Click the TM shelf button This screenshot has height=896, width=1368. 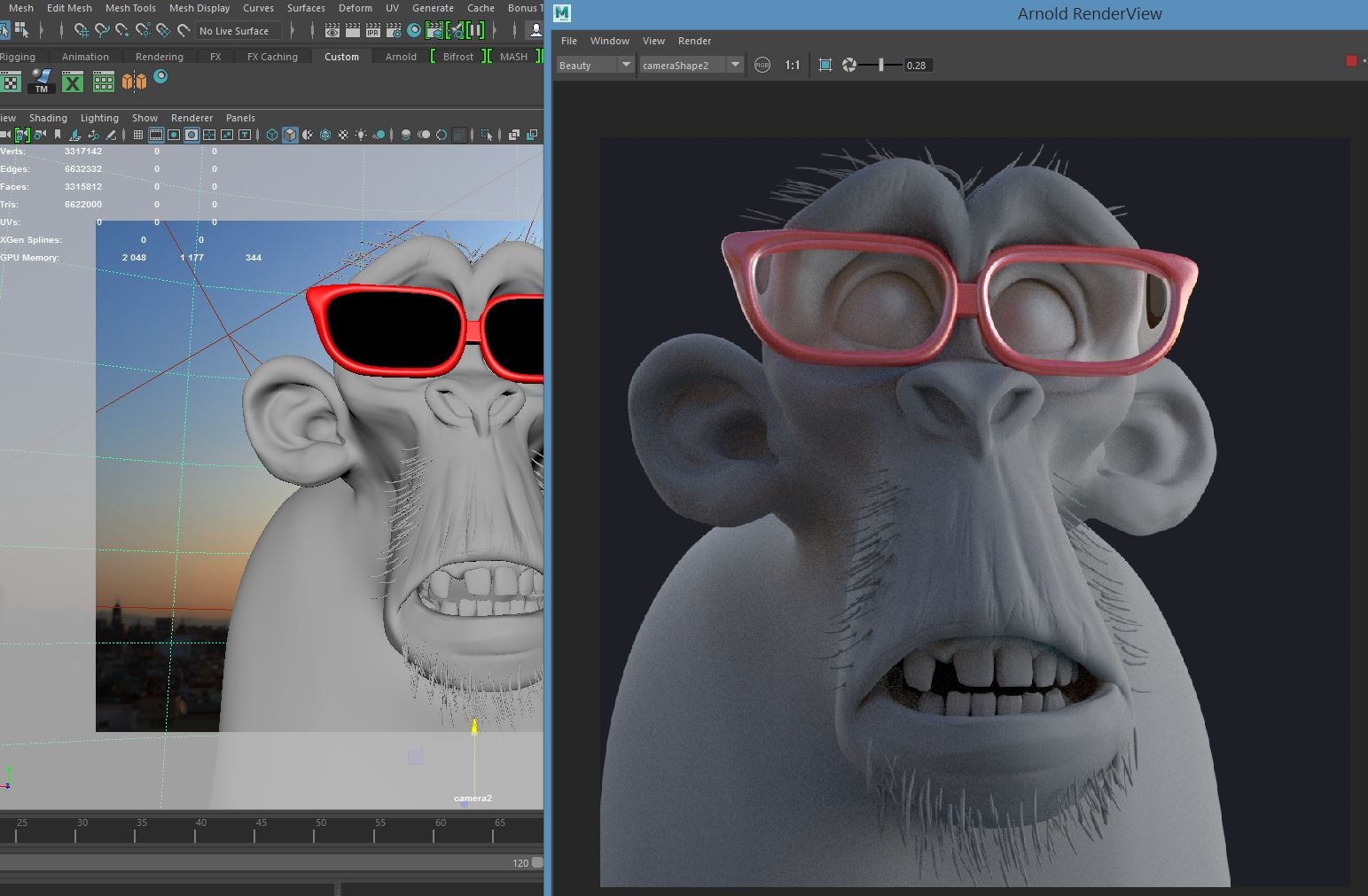tap(42, 82)
